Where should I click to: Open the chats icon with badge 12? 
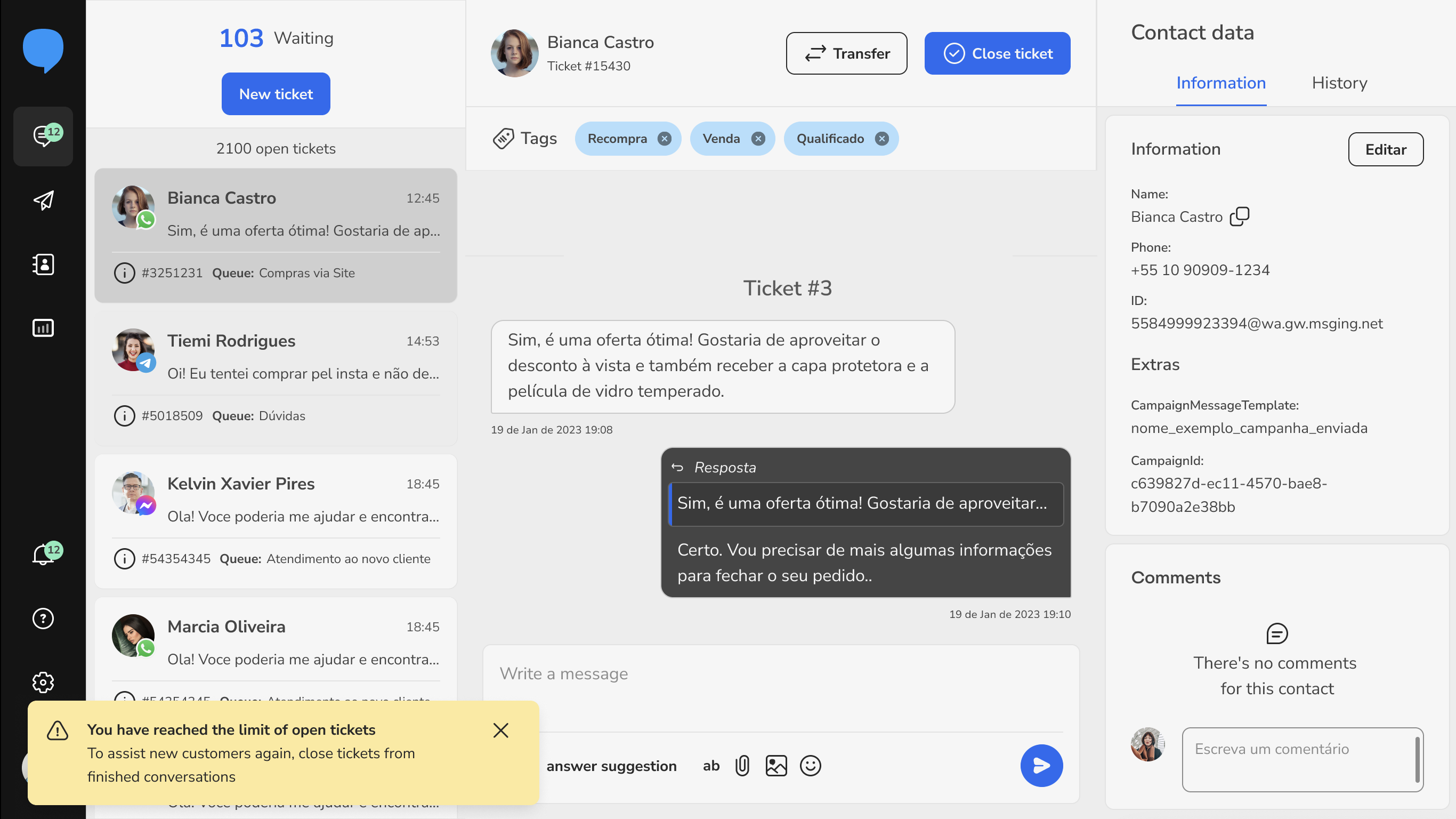pyautogui.click(x=43, y=136)
